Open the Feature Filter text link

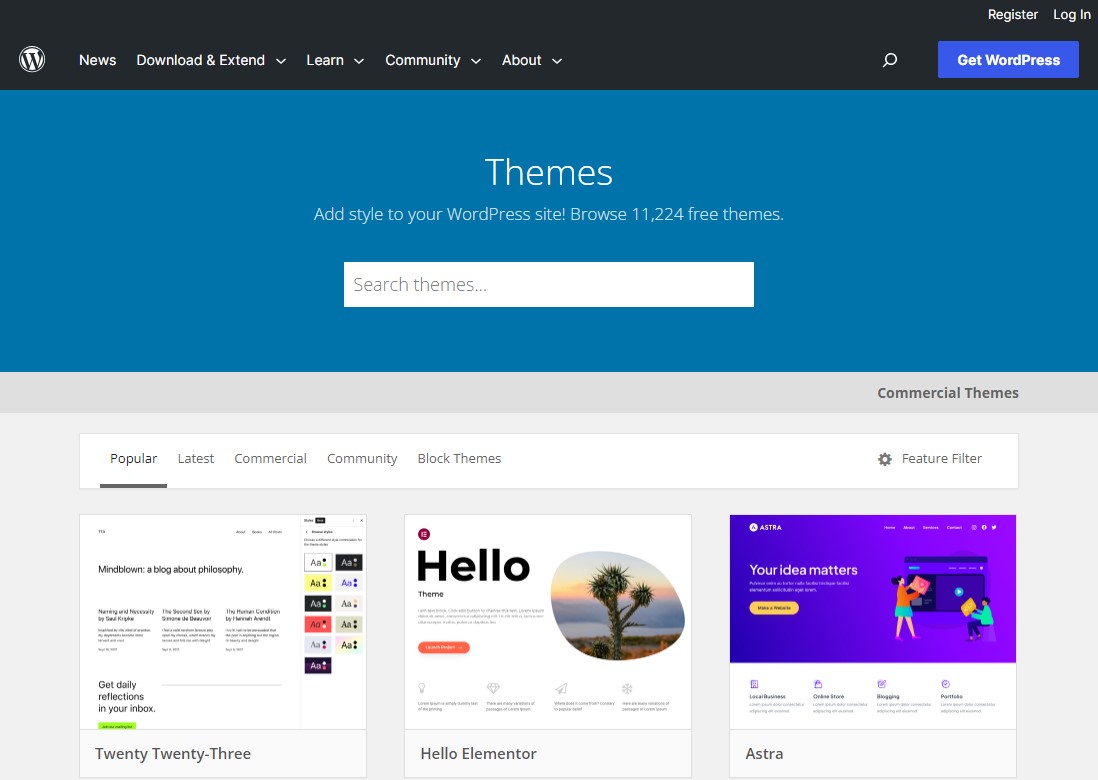pos(941,459)
